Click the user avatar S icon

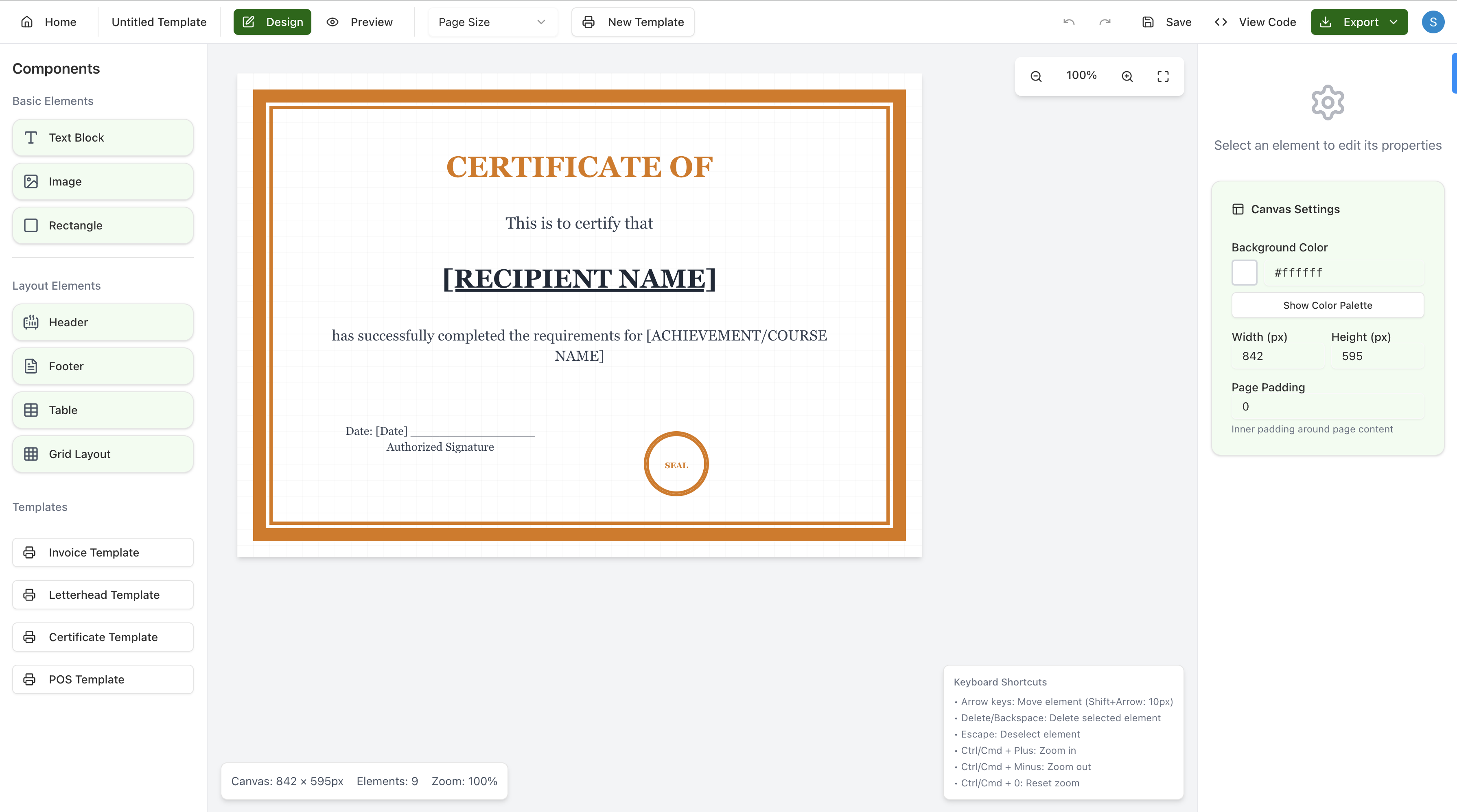(1433, 22)
